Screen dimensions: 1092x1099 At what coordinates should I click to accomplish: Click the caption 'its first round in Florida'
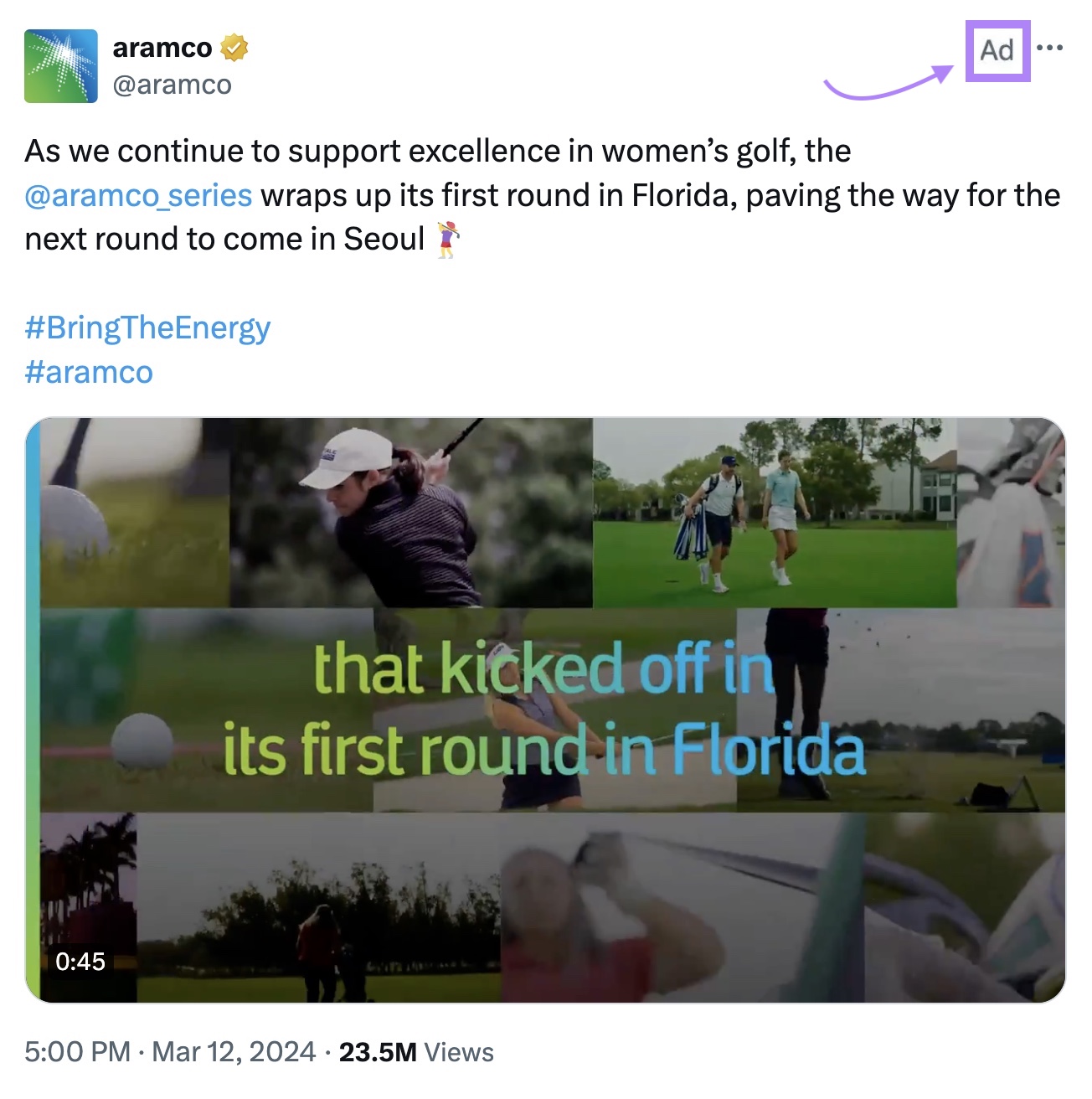tap(544, 750)
